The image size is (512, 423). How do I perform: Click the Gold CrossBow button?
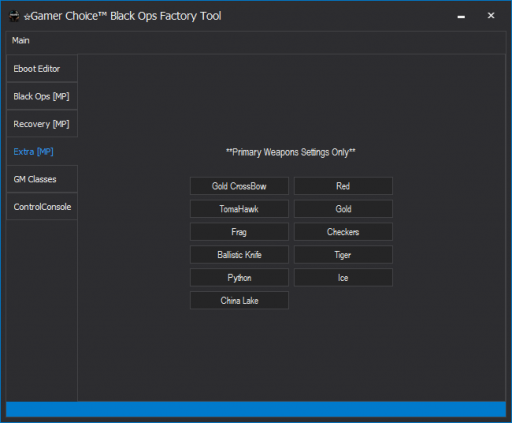(239, 186)
